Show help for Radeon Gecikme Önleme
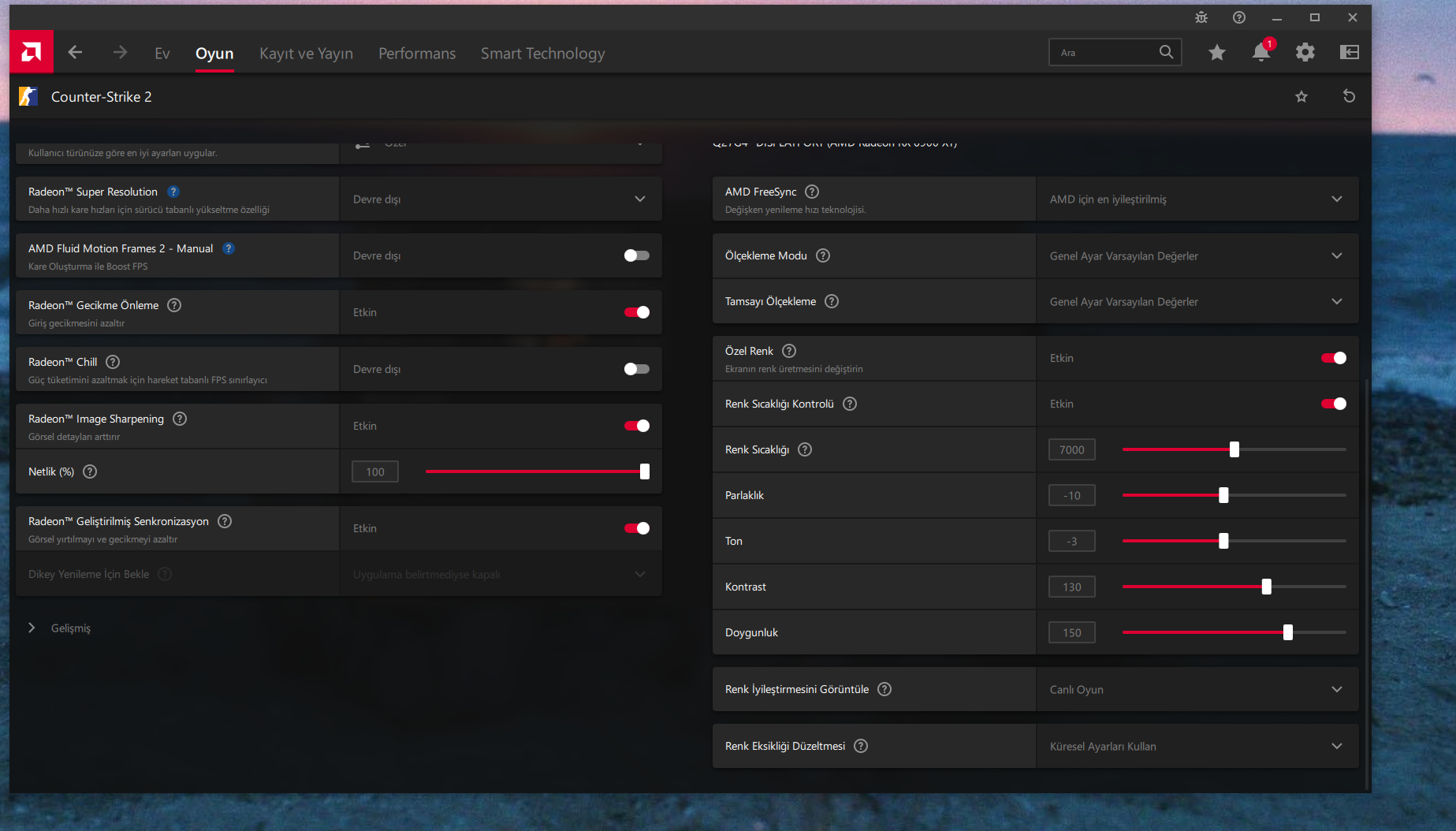This screenshot has width=1456, height=831. (x=174, y=305)
